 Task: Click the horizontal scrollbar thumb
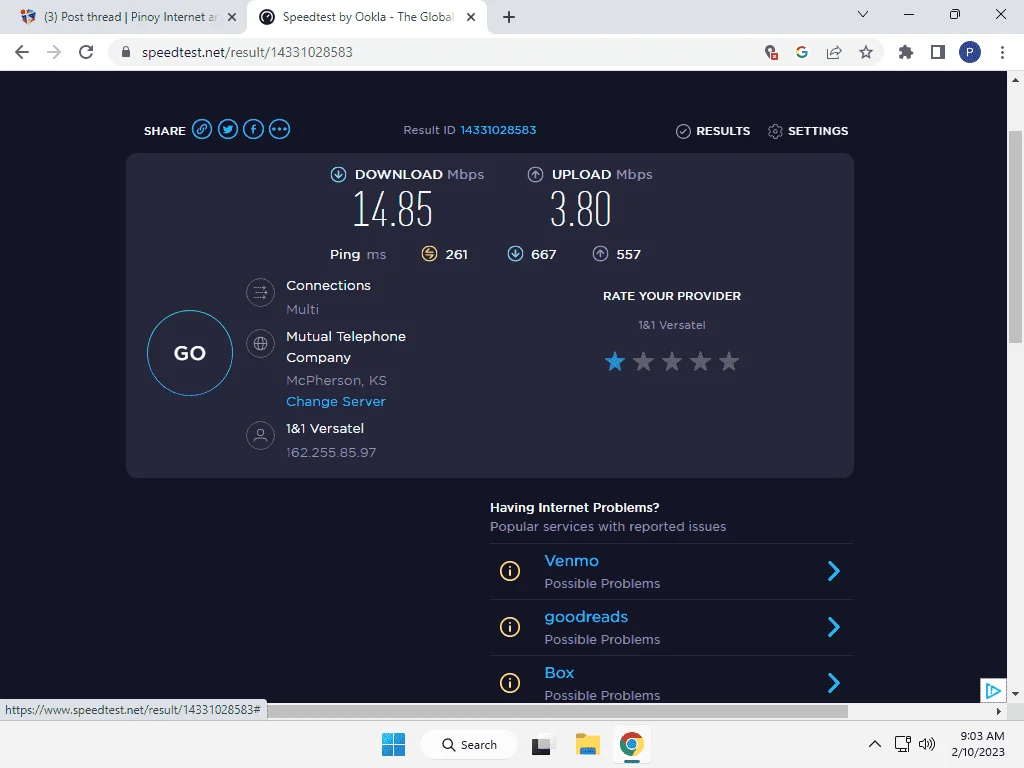[557, 711]
